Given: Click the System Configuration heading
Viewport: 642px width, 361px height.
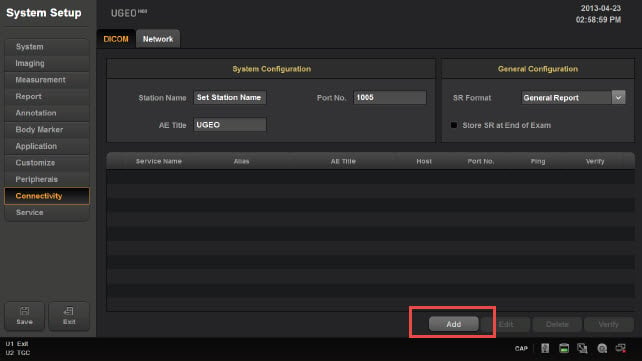Looking at the screenshot, I should pos(271,69).
